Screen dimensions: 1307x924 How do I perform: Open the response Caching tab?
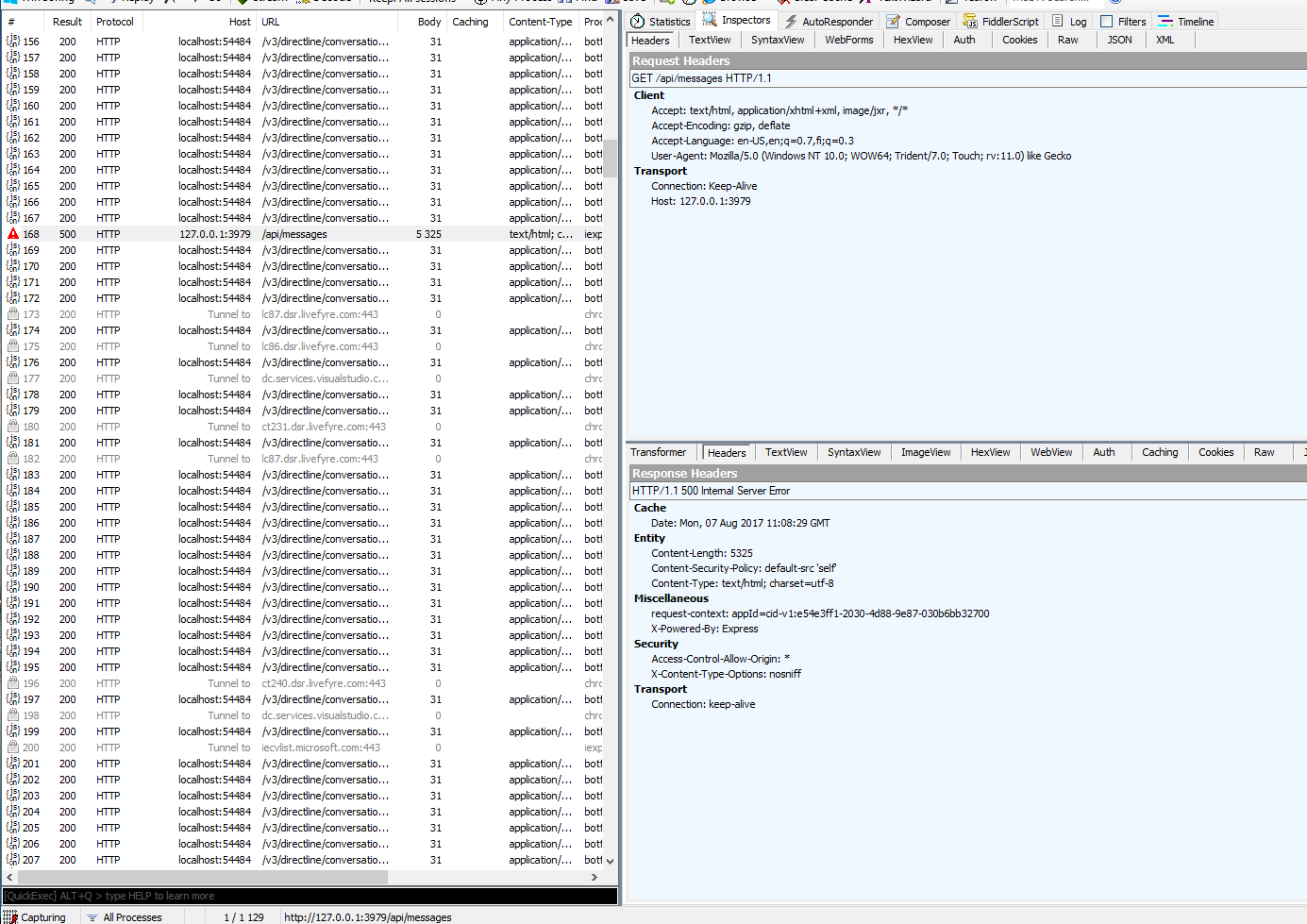click(x=1160, y=452)
